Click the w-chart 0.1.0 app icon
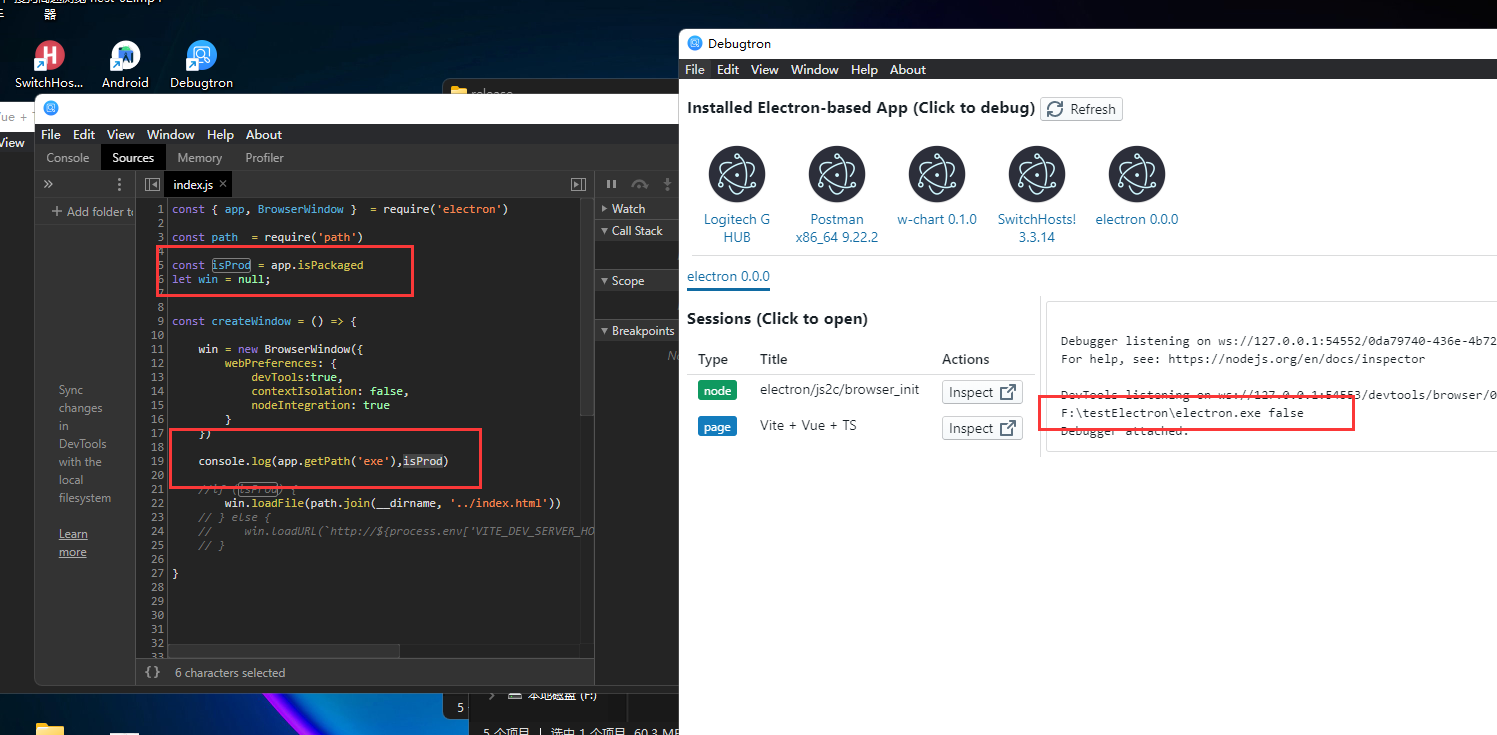The height and width of the screenshot is (735, 1497). [937, 174]
